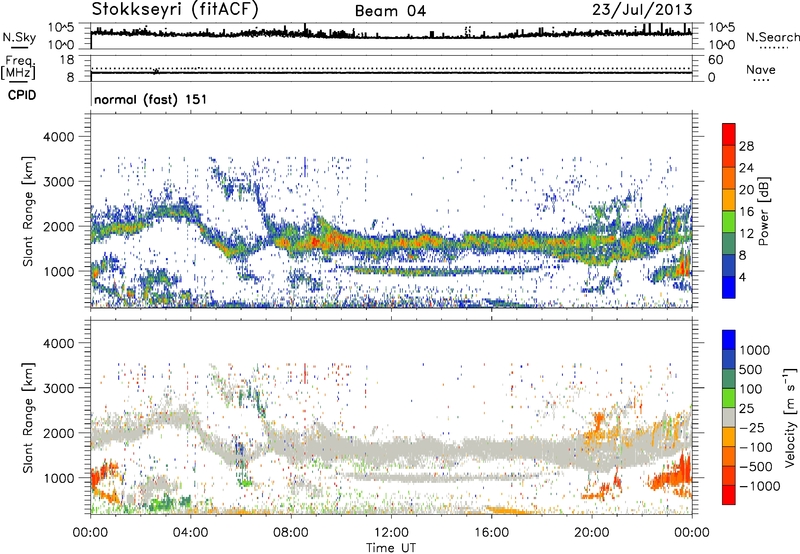Click the "-1000" value on Velocity scale
Image resolution: width=800 pixels, height=554 pixels.
(759, 486)
